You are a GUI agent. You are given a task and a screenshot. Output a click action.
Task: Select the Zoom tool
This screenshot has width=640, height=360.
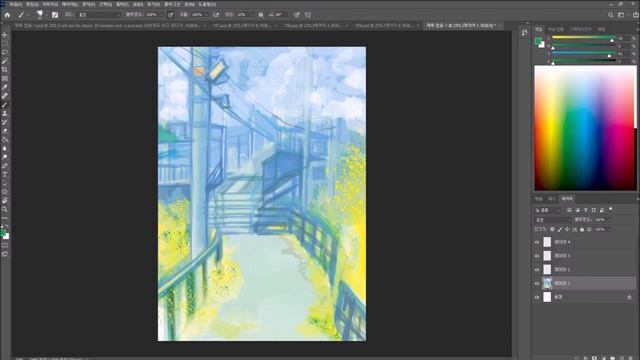point(4,209)
